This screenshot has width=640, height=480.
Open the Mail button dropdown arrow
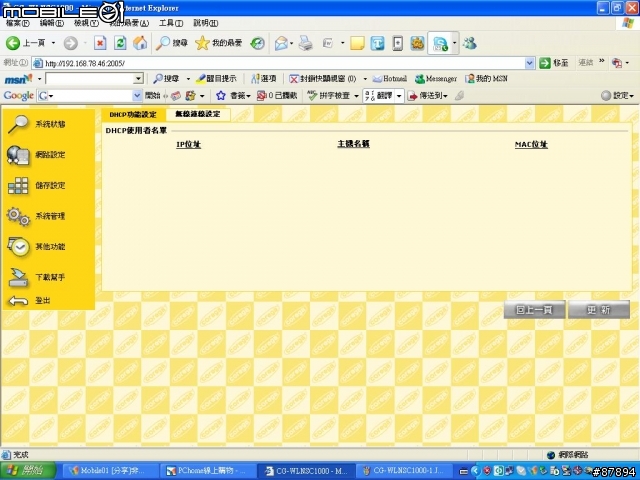[x=291, y=43]
